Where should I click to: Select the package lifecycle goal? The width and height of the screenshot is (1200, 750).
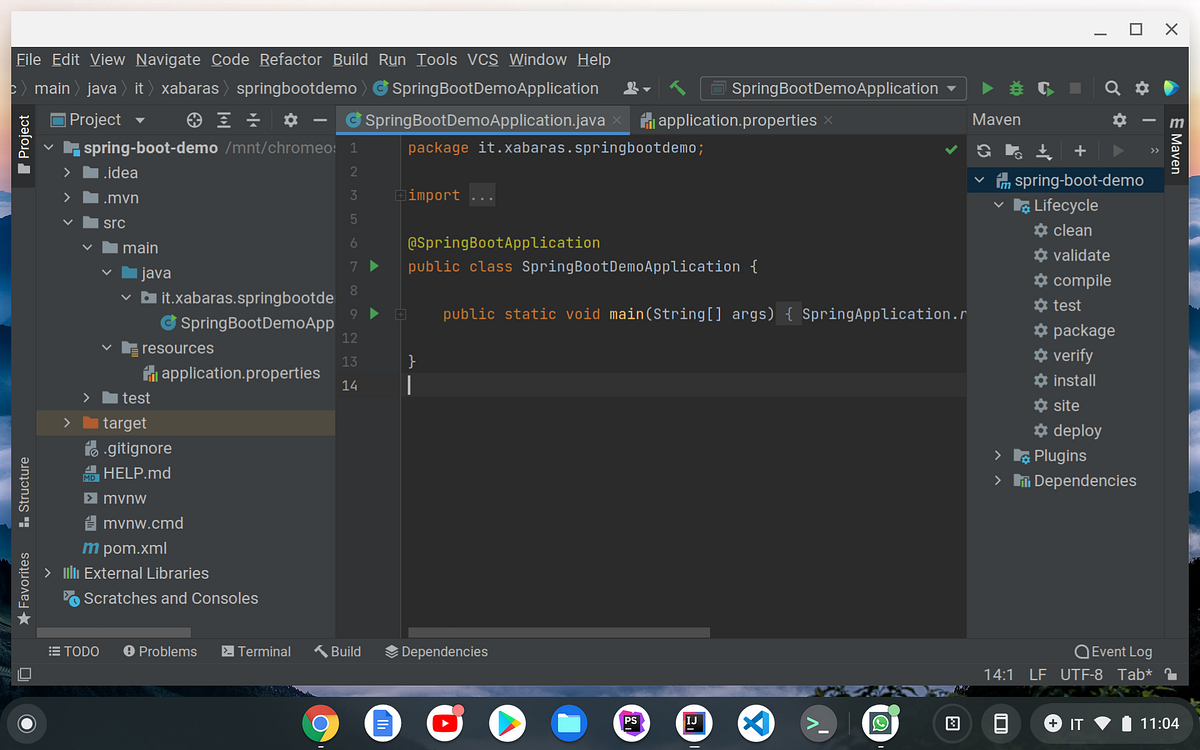pyautogui.click(x=1084, y=330)
